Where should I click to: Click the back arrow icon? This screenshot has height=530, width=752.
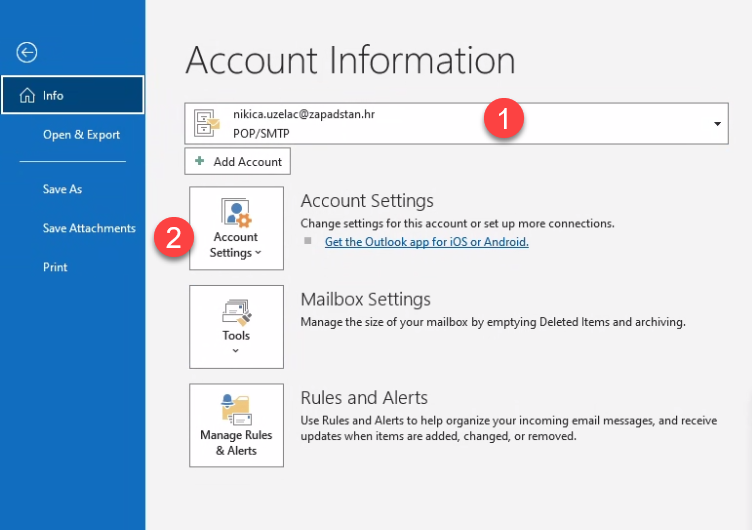tap(26, 52)
